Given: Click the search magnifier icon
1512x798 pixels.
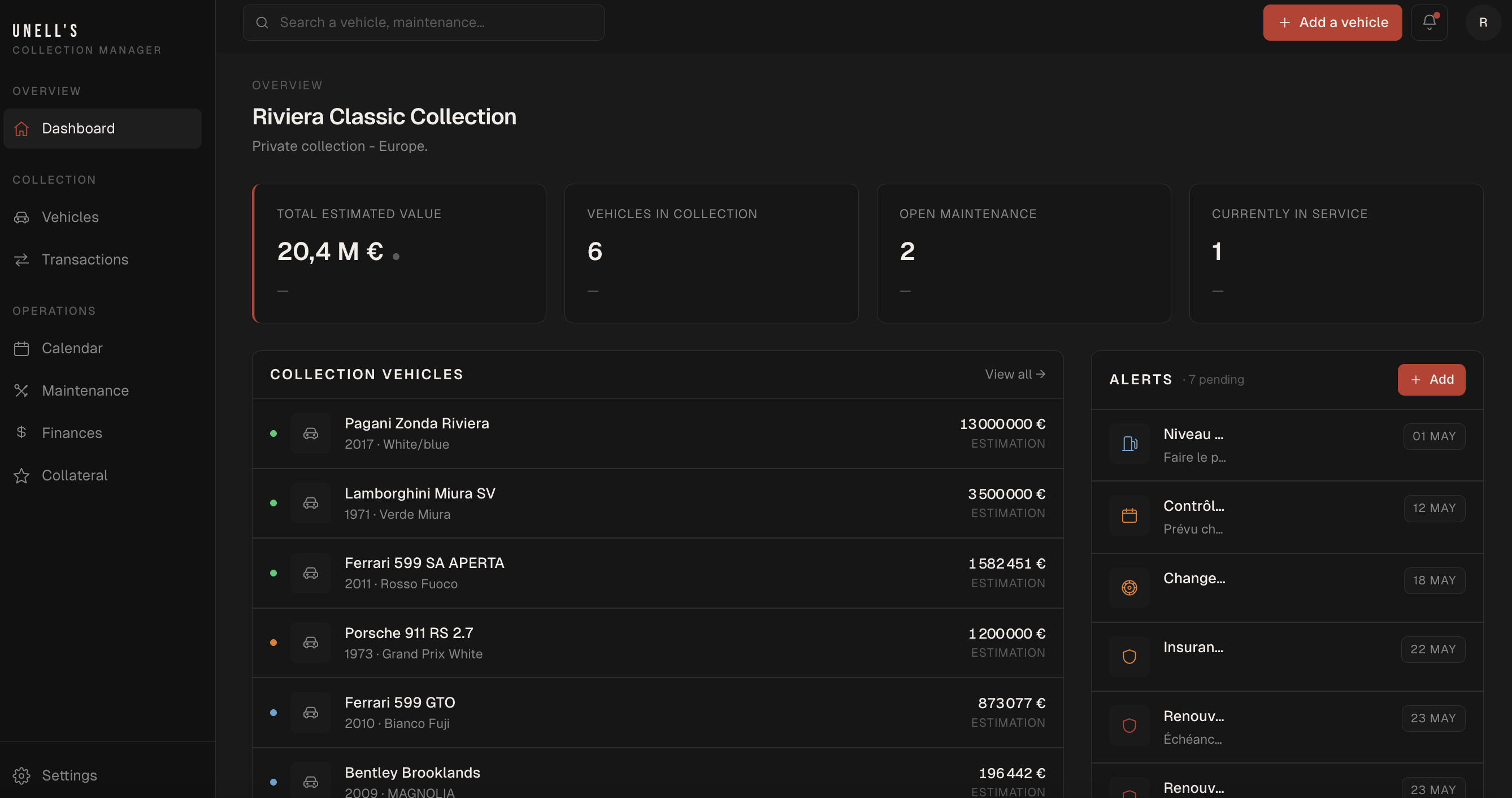Looking at the screenshot, I should coord(262,22).
